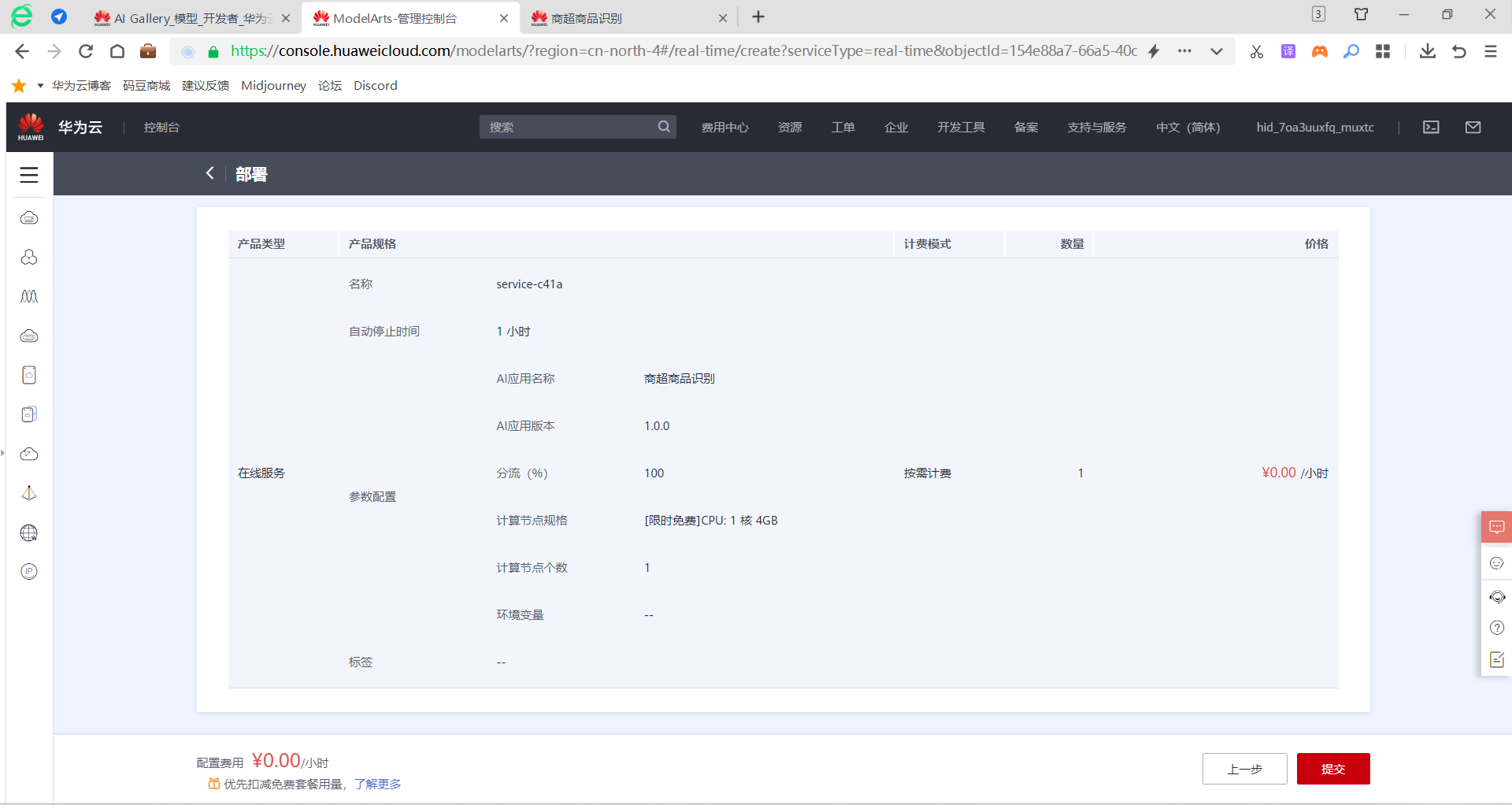This screenshot has height=805, width=1512.
Task: Click the 按需计费 billing mode cell
Action: [x=928, y=473]
